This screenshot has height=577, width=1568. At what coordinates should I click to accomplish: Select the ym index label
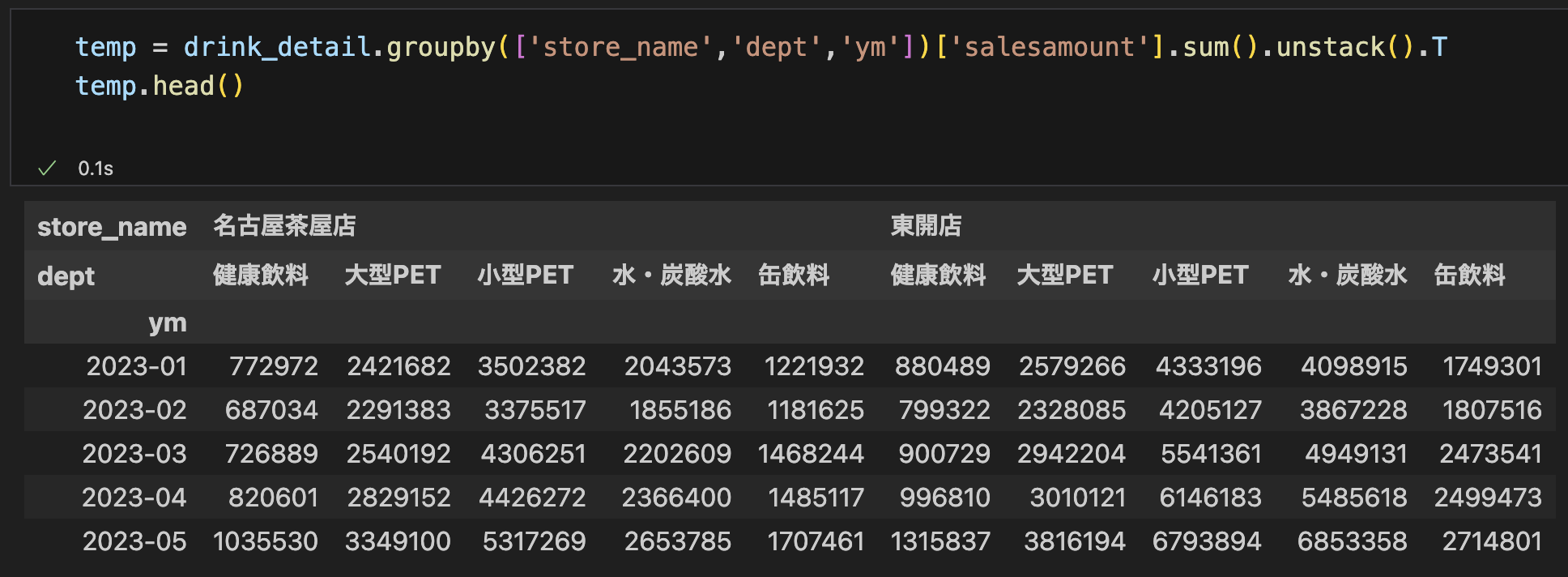(x=168, y=323)
